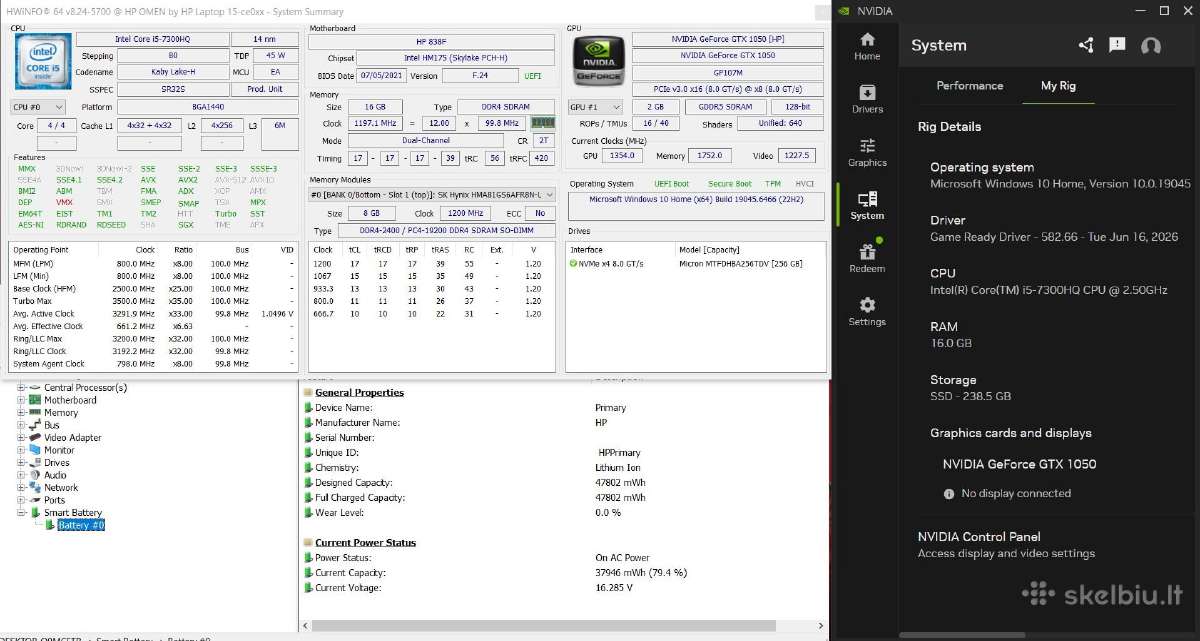Screen dimensions: 1200x641
Task: Click the Memory tree icon
Action: pos(35,412)
